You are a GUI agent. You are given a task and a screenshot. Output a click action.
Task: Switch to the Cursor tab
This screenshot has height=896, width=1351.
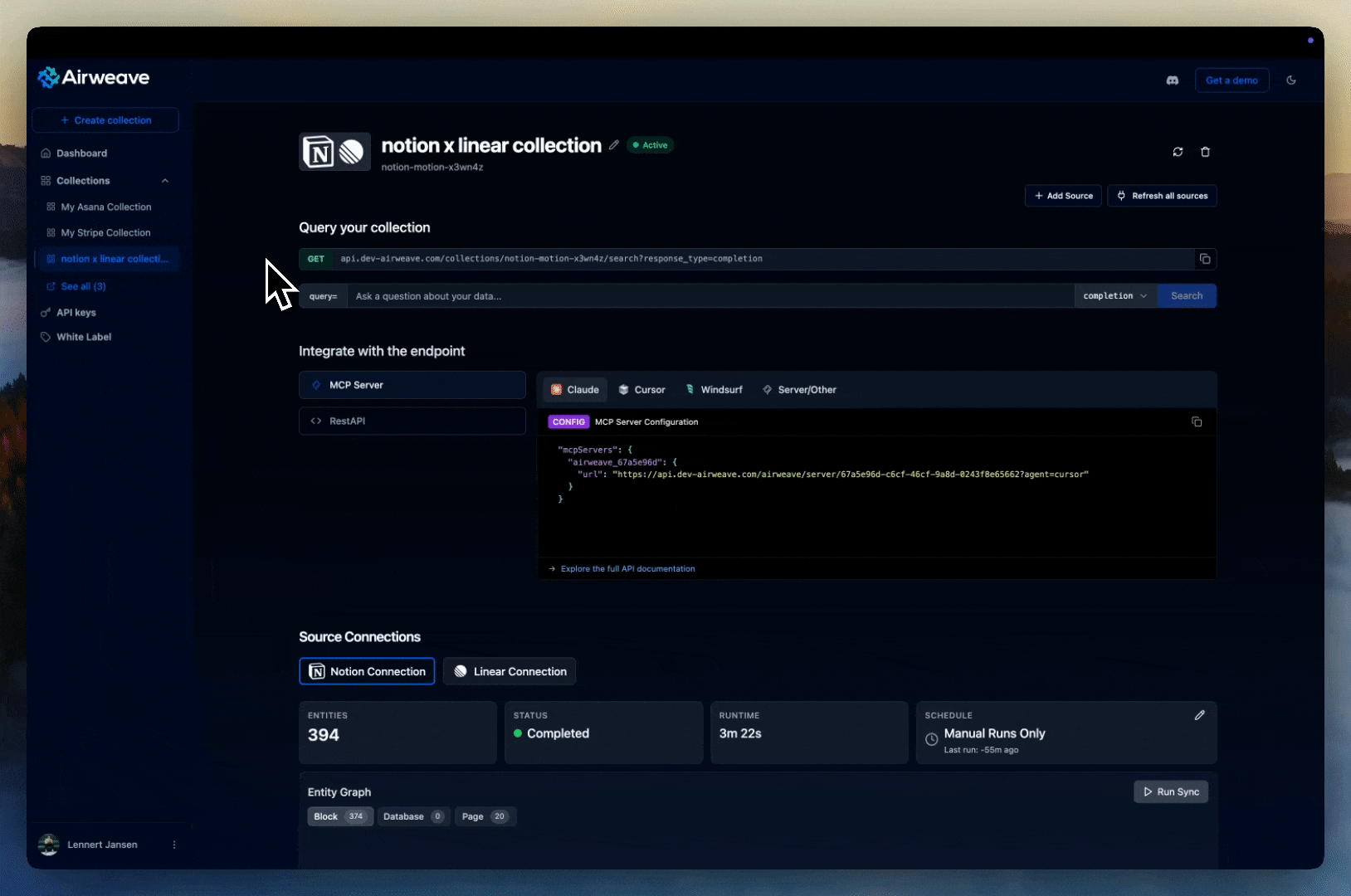point(641,390)
